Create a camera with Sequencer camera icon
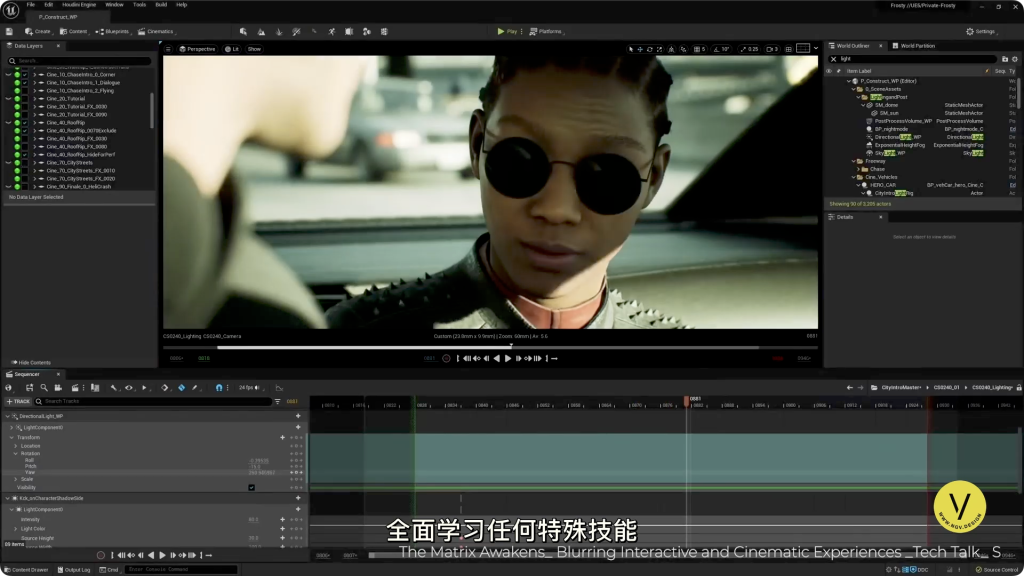This screenshot has height=576, width=1024. pyautogui.click(x=58, y=388)
